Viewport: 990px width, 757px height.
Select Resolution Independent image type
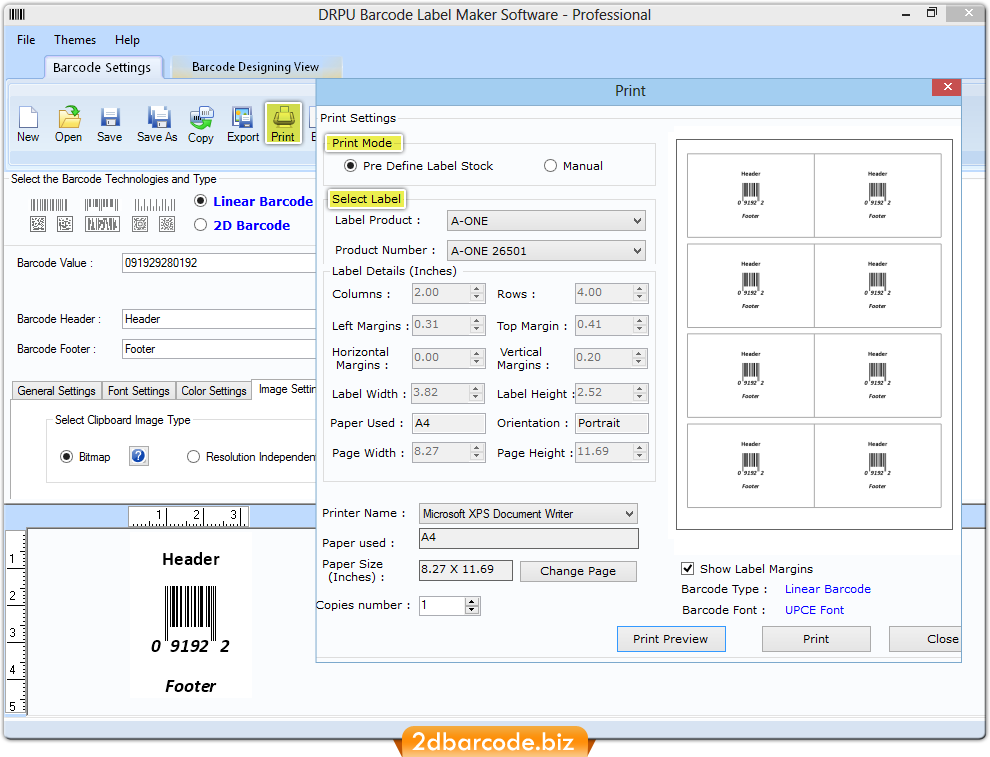pyautogui.click(x=193, y=456)
